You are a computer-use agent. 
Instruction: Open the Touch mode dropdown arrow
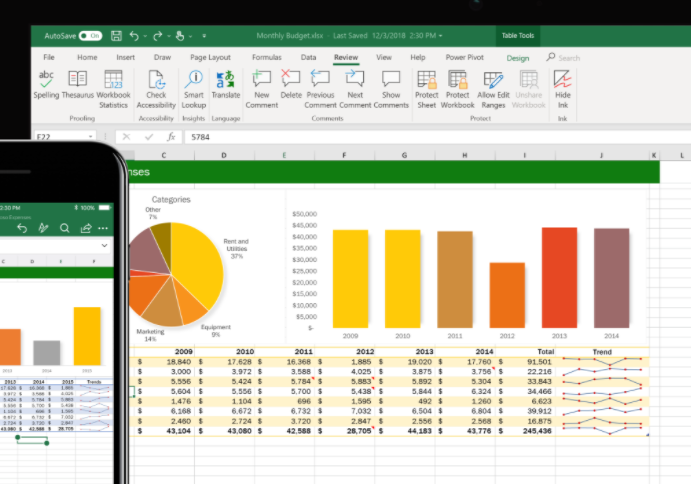(190, 36)
